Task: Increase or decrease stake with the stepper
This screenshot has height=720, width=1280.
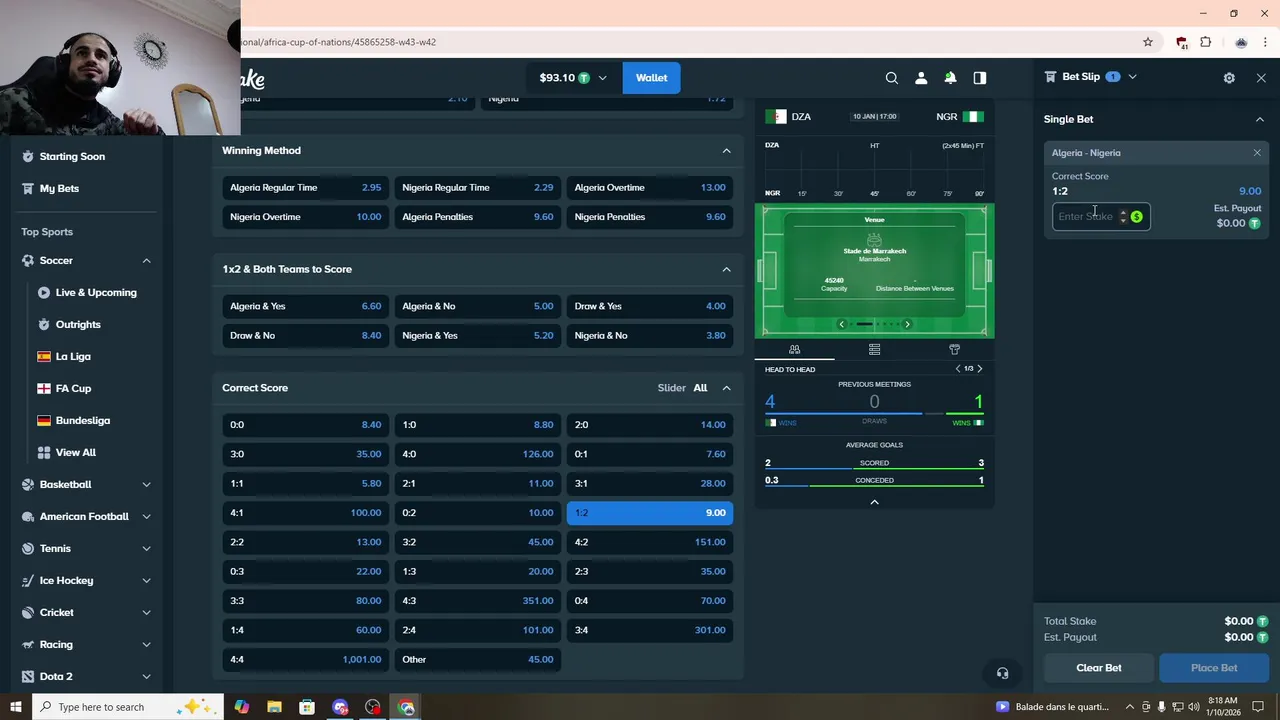Action: click(x=1123, y=217)
